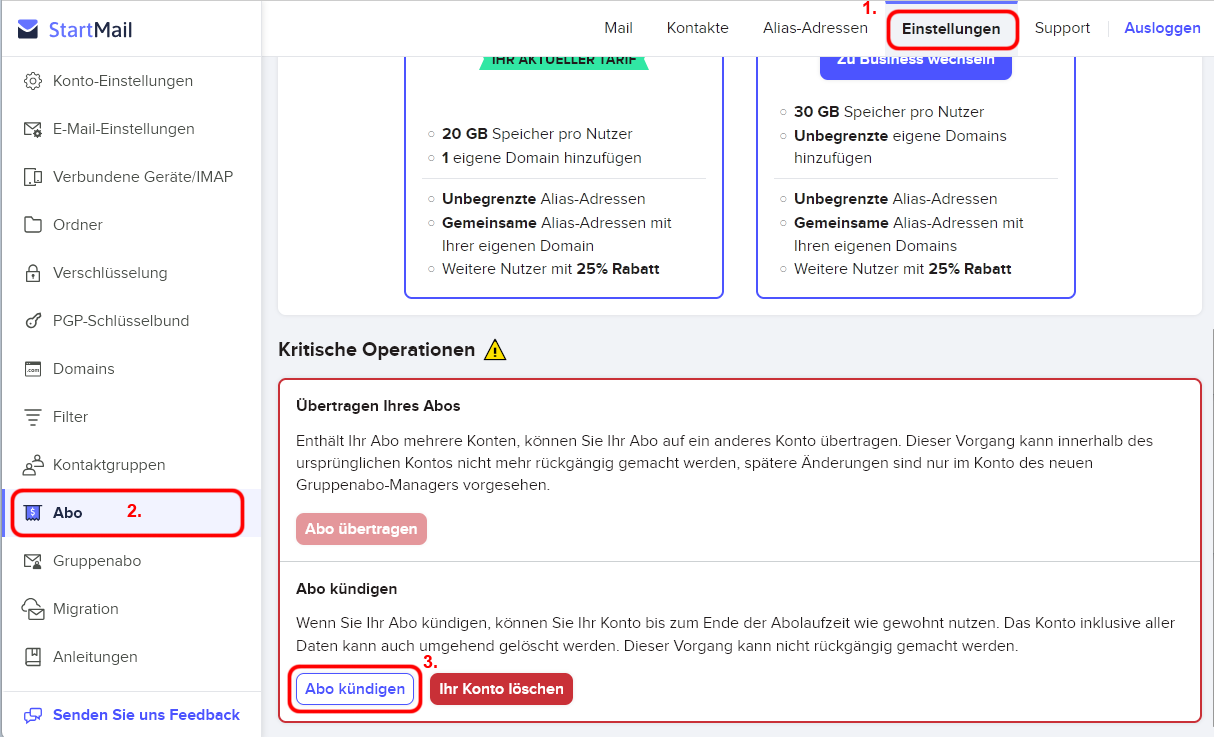
Task: Click the Verschlüsselung padlock icon
Action: (33, 273)
